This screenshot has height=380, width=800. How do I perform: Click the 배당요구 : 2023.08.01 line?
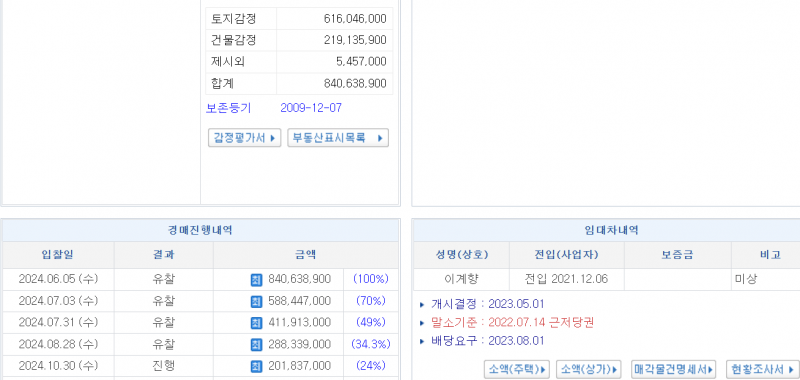[x=488, y=341]
